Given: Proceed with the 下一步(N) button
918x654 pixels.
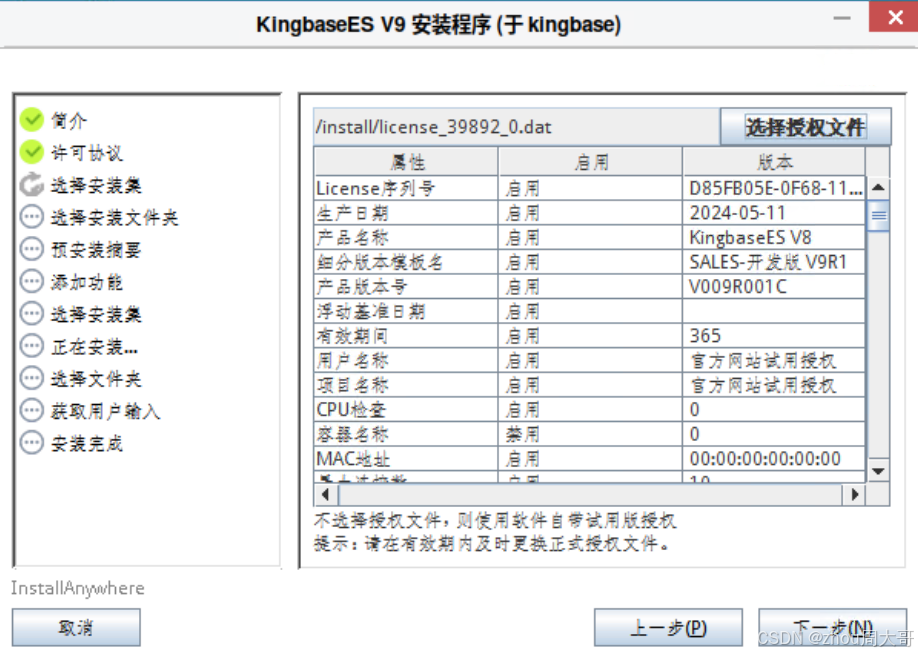Looking at the screenshot, I should coord(832,627).
